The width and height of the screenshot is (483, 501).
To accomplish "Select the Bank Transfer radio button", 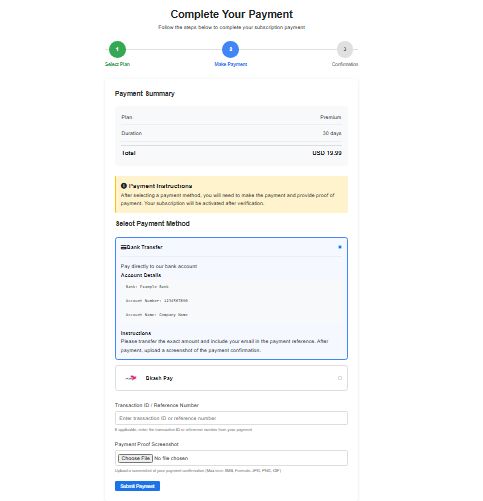I will 340,247.
